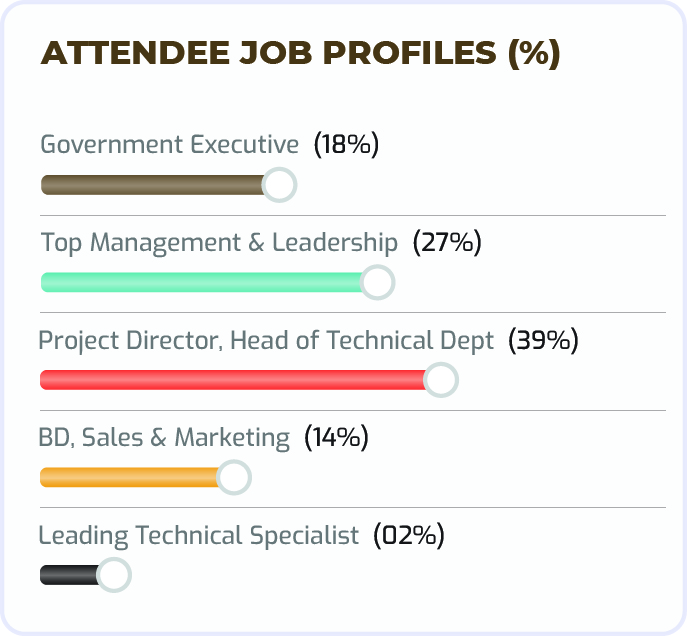Viewport: 687px width, 636px height.
Task: Click the green Top Management bar
Action: pyautogui.click(x=200, y=283)
